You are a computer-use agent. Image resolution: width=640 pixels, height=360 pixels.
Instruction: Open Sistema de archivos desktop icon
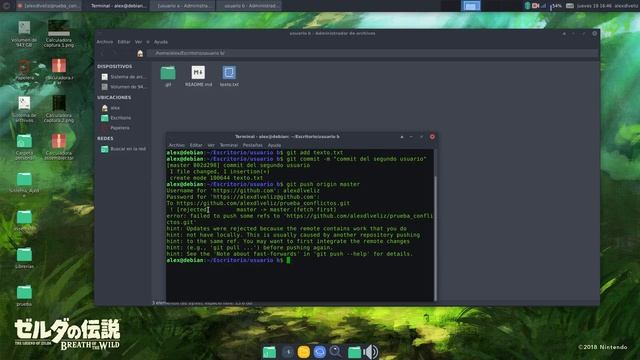pyautogui.click(x=24, y=109)
